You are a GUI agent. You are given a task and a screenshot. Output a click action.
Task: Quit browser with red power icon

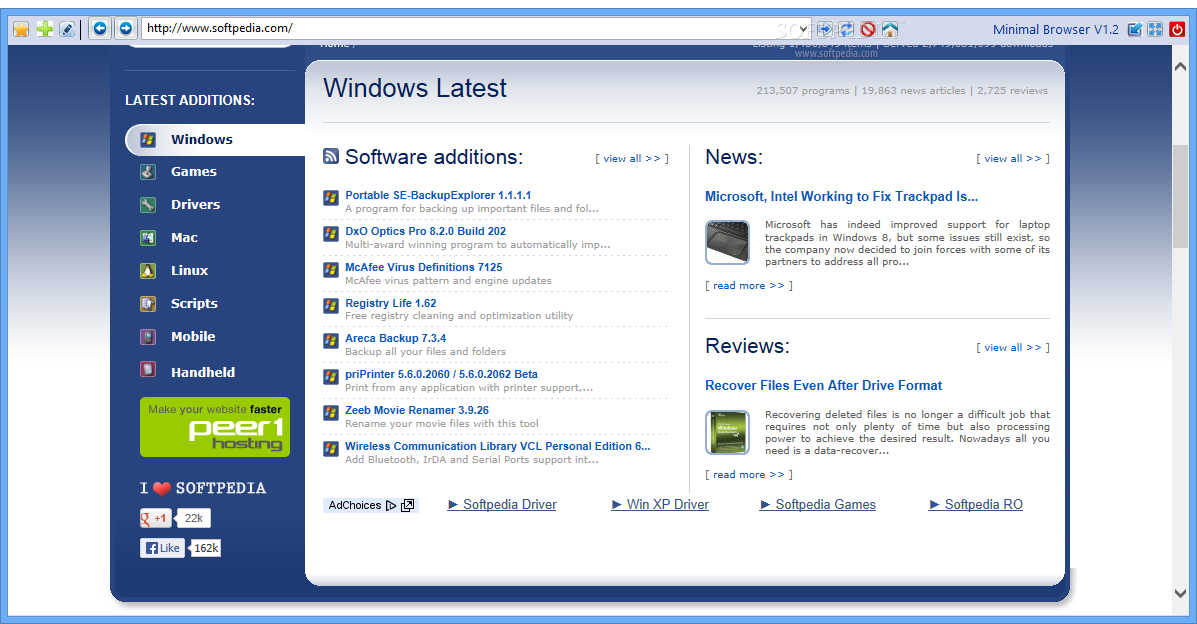point(1177,29)
